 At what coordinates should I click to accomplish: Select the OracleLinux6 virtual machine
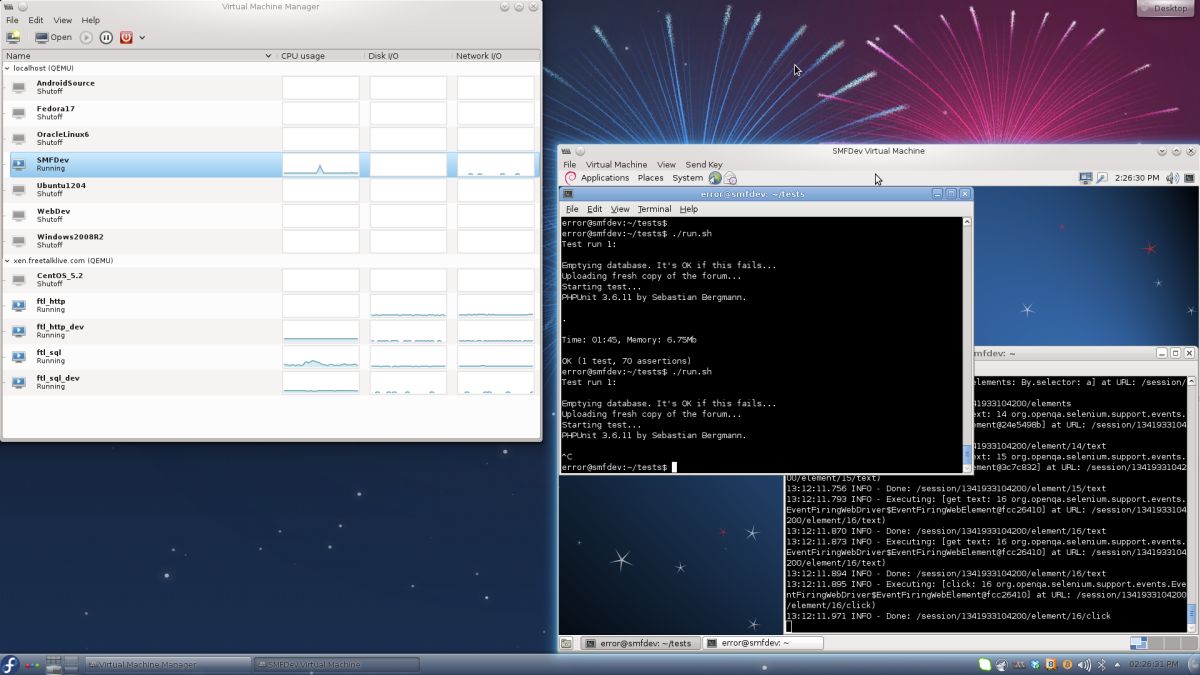[x=270, y=138]
